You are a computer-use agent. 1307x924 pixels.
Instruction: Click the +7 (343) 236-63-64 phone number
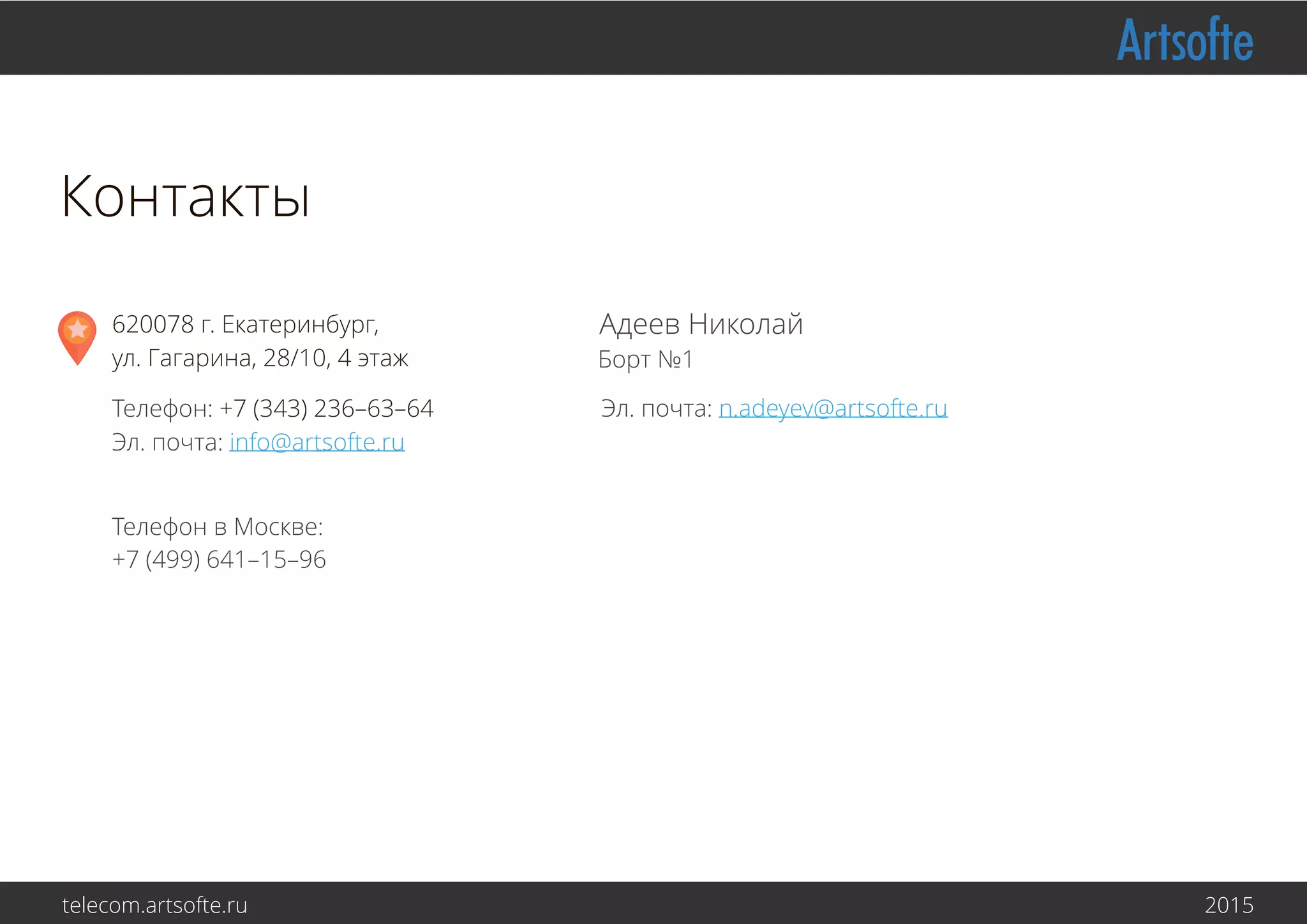(x=326, y=408)
